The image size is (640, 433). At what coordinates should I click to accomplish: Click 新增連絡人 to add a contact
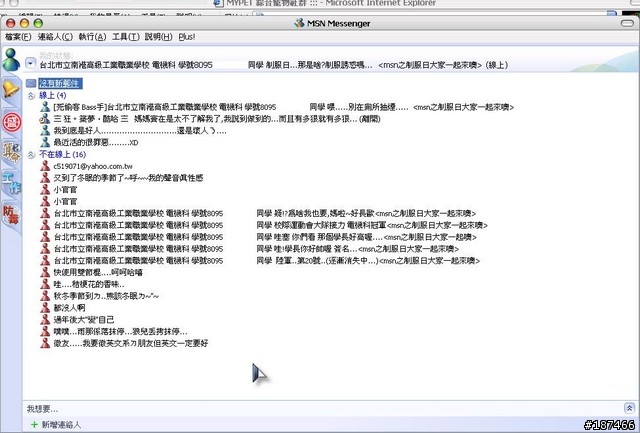click(61, 425)
